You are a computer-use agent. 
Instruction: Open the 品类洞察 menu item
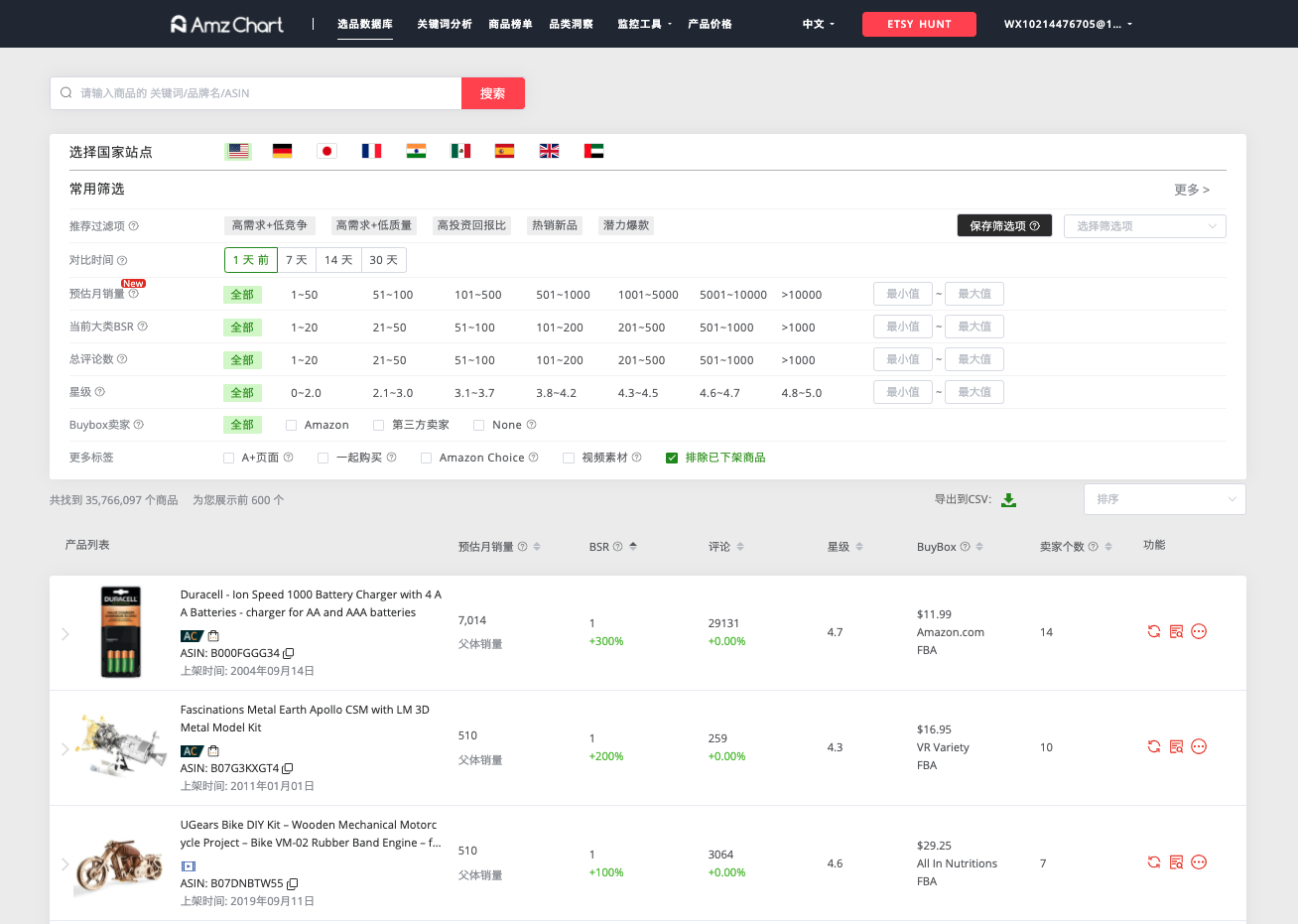click(x=571, y=24)
